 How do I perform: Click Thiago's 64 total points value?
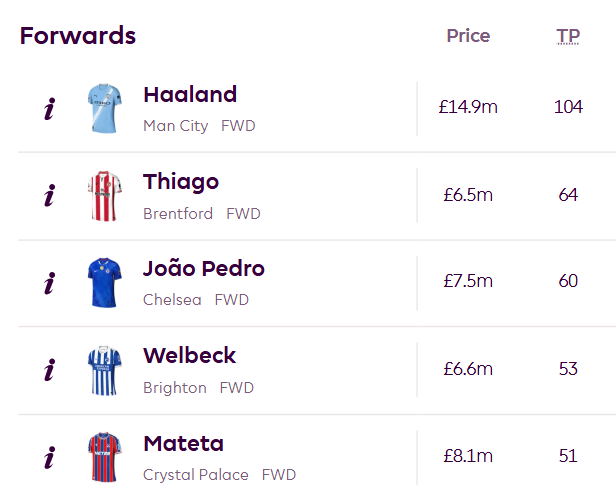pyautogui.click(x=568, y=194)
